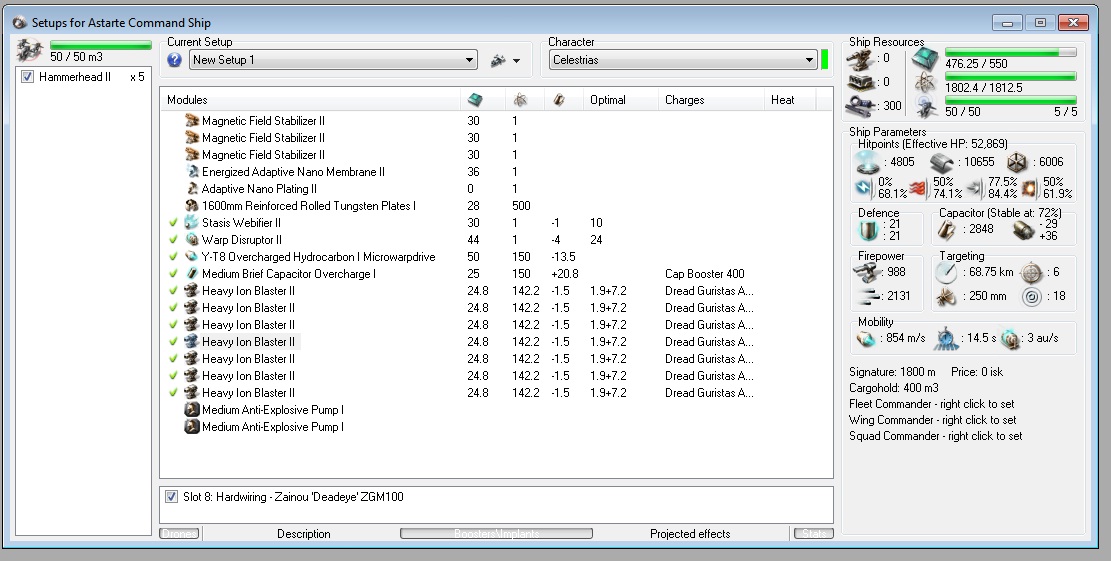Click the Medium Brief Capacitor Overcharge icon

pyautogui.click(x=192, y=273)
